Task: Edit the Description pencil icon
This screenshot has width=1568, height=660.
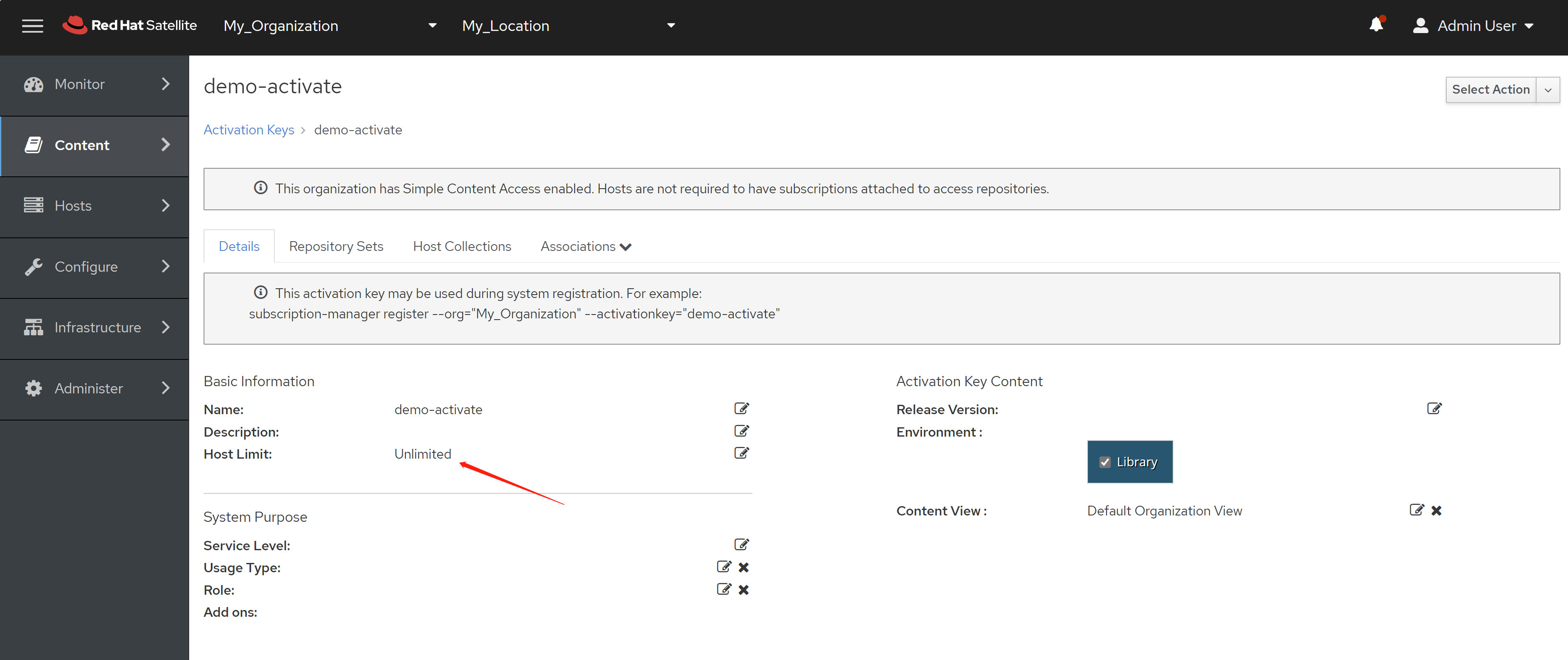Action: tap(741, 431)
